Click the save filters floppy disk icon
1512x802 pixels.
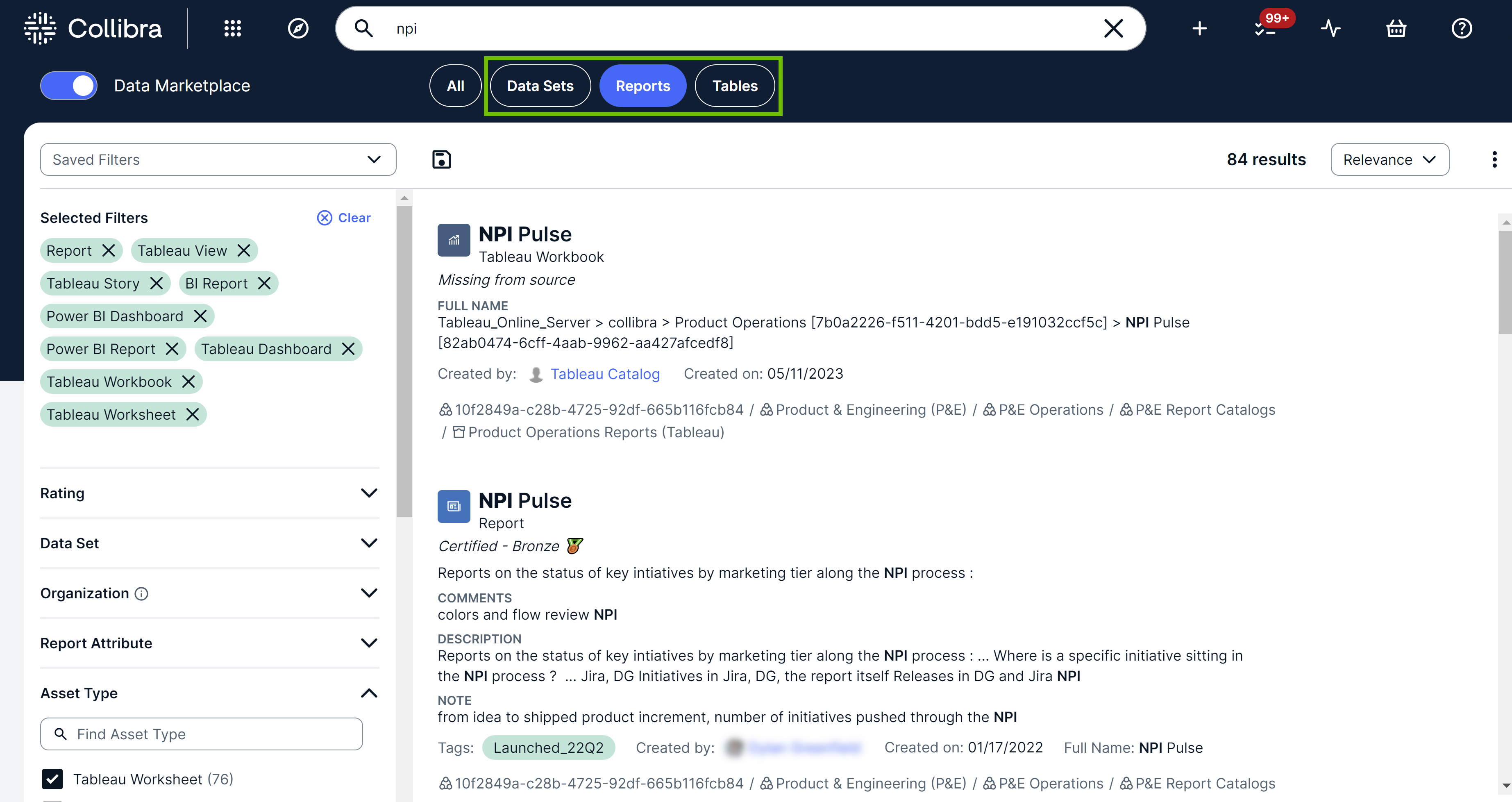[x=441, y=159]
